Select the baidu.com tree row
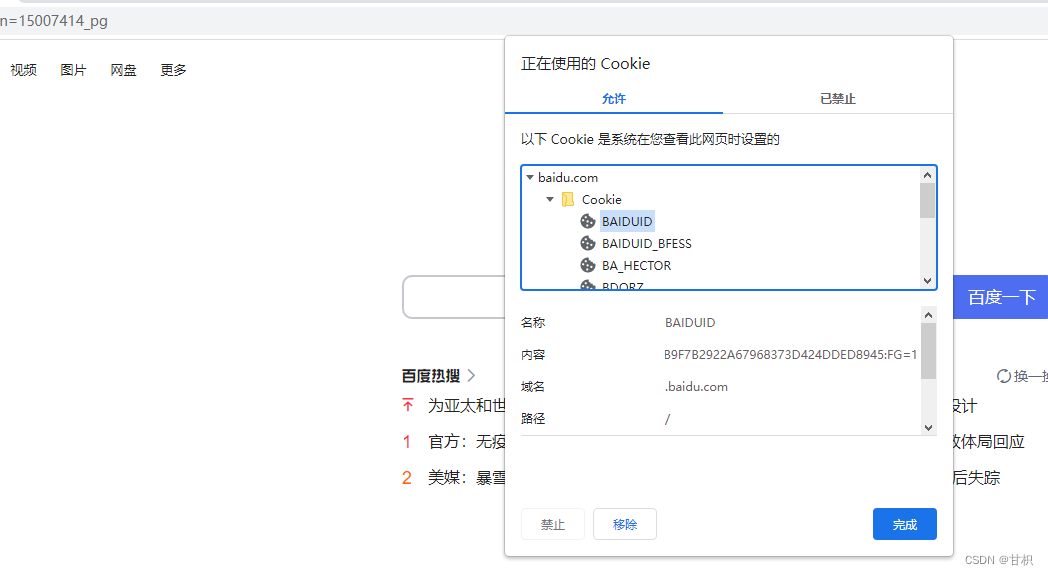Viewport: 1048px width, 575px height. point(567,177)
